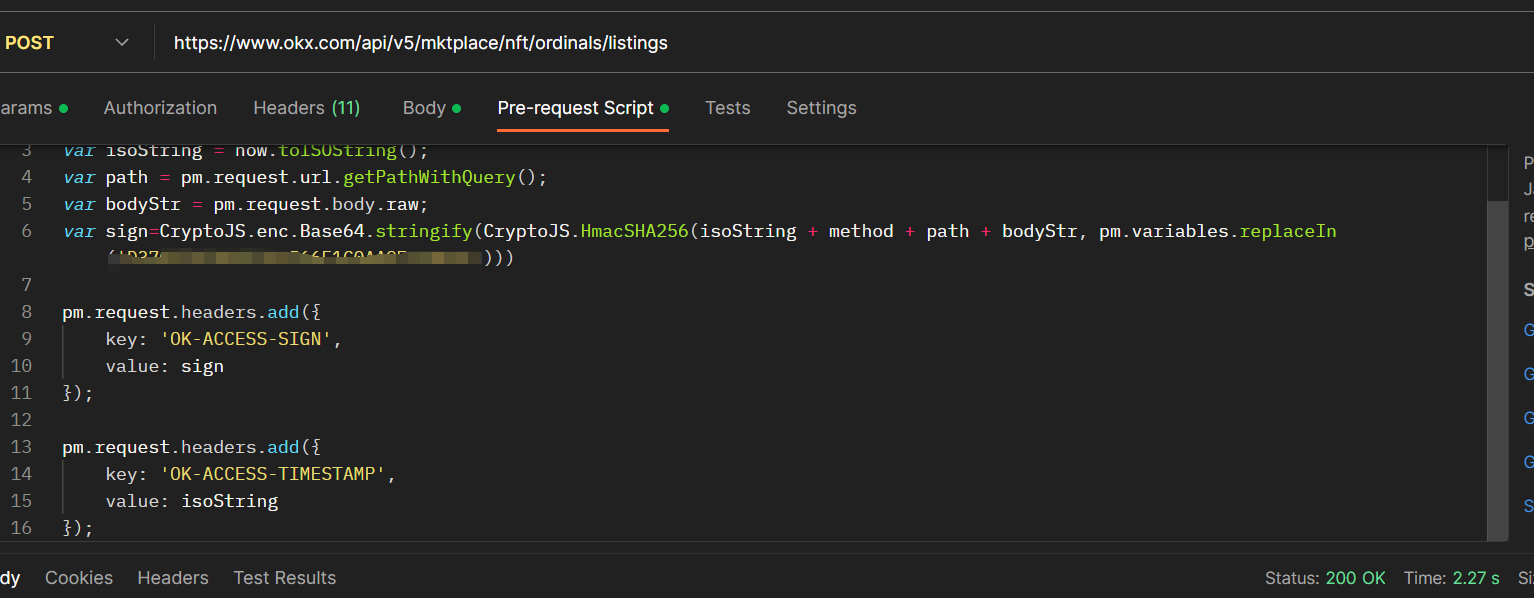Open the request Settings tab
This screenshot has width=1534, height=598.
tap(821, 108)
